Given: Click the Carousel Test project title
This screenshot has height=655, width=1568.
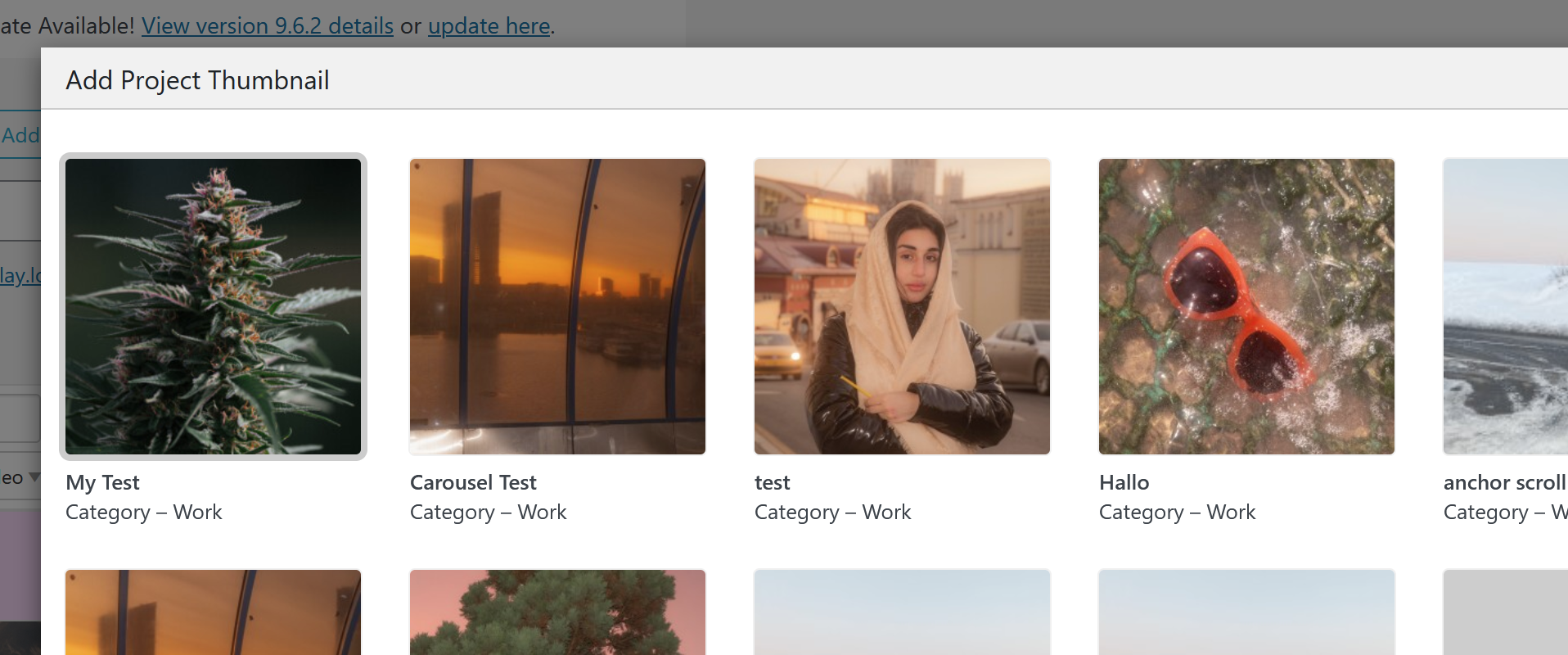Looking at the screenshot, I should [473, 482].
